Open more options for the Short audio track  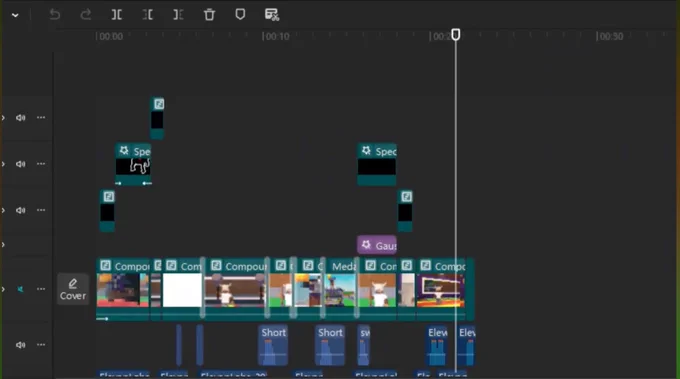coord(41,345)
